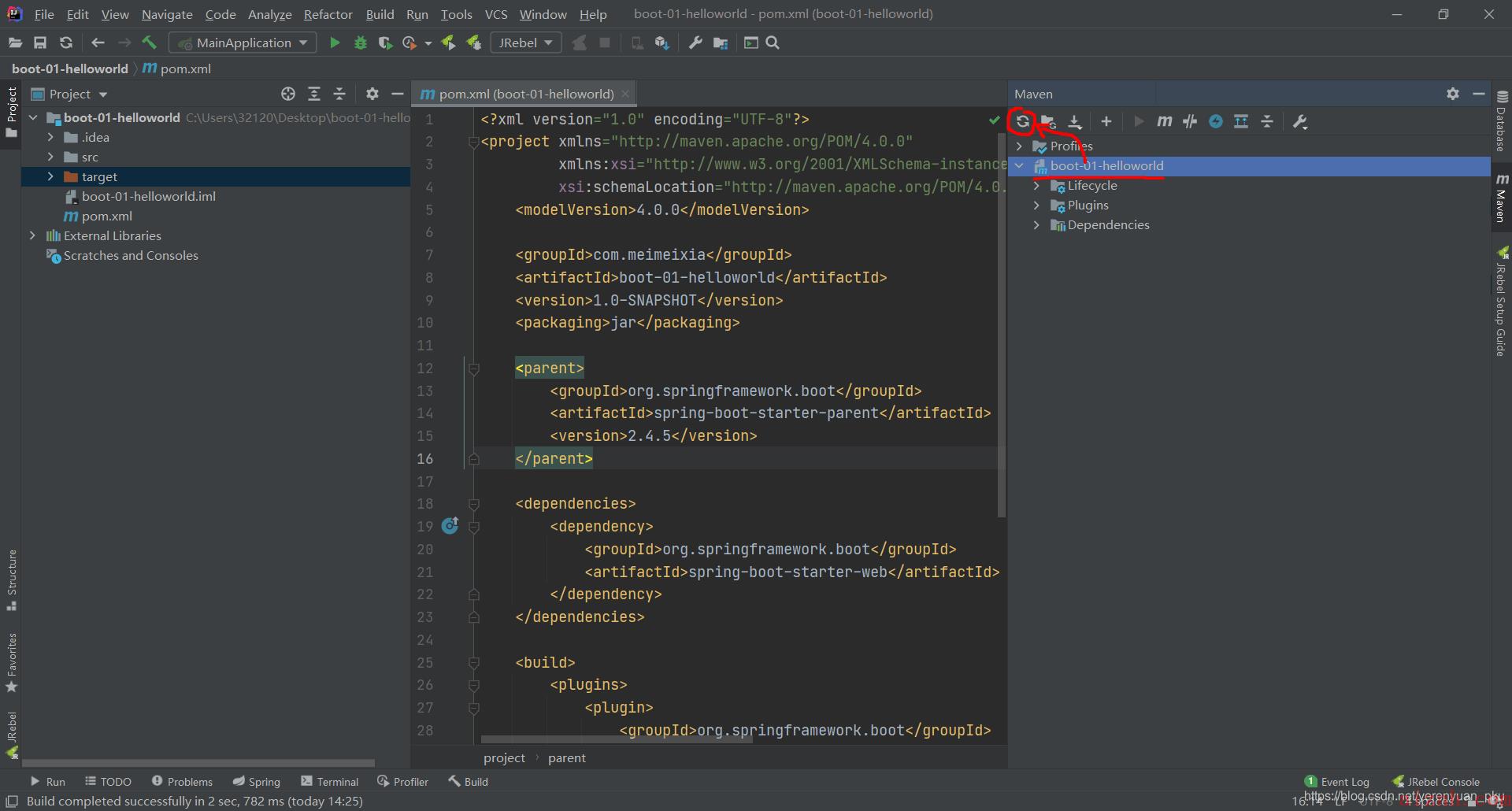
Task: Debug MainApplication with bug icon
Action: [x=361, y=43]
